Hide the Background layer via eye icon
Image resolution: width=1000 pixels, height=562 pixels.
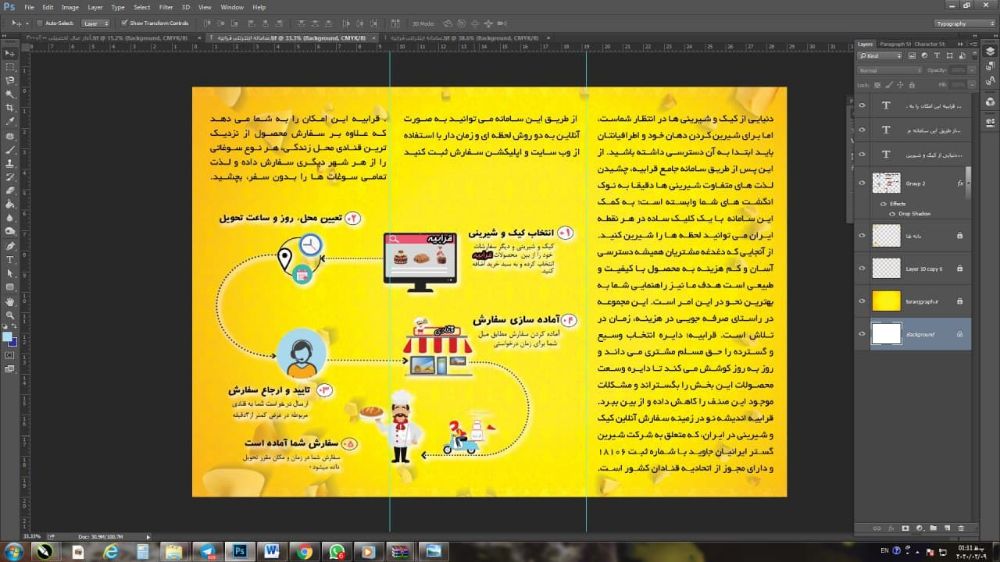click(862, 334)
